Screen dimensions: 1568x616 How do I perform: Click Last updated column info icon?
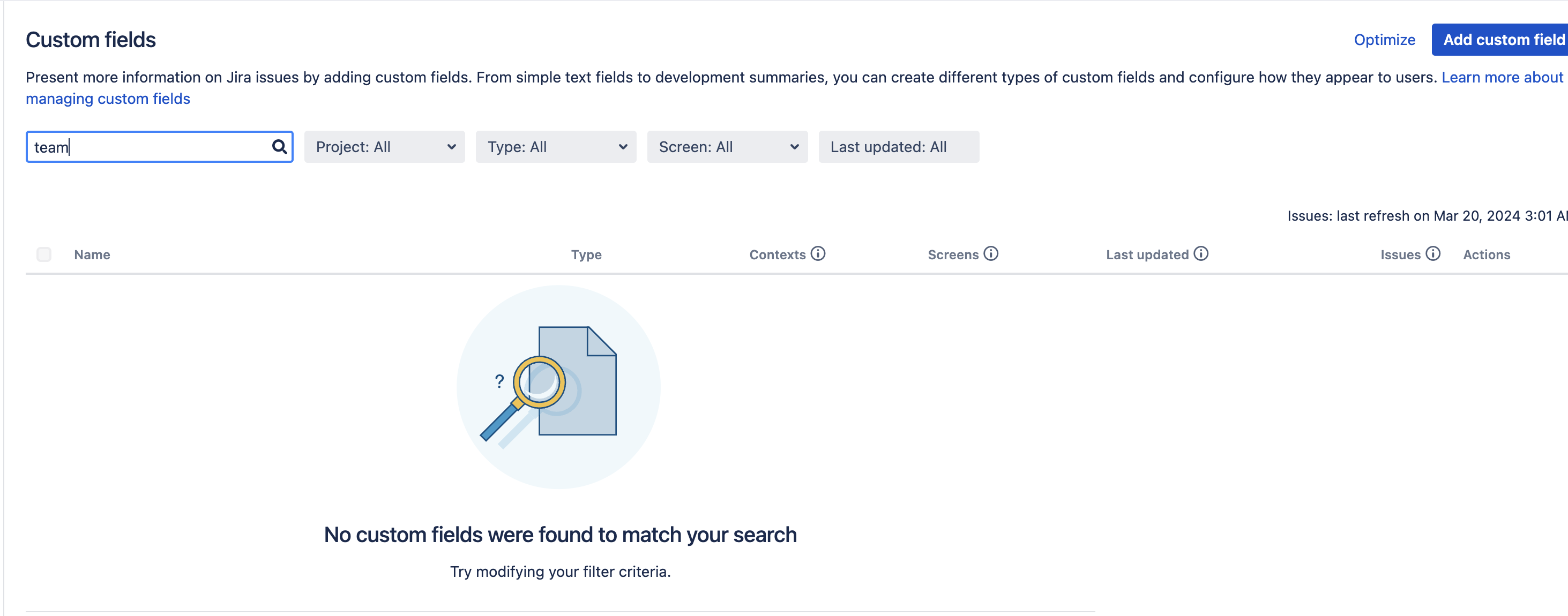[x=1200, y=254]
